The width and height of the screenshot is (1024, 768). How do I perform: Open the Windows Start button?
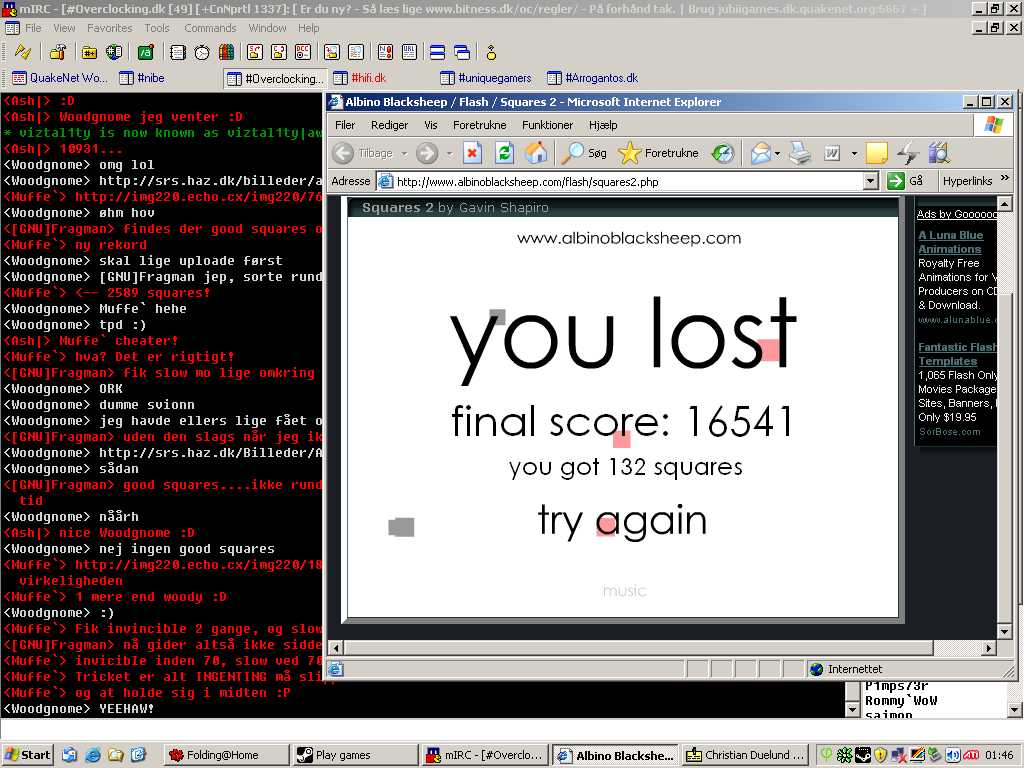pos(27,755)
